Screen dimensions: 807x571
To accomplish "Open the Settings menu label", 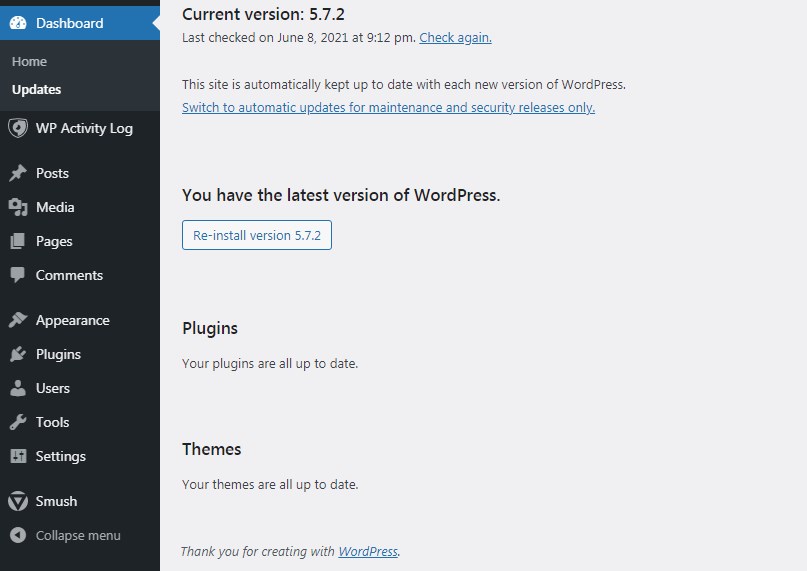I will 61,457.
